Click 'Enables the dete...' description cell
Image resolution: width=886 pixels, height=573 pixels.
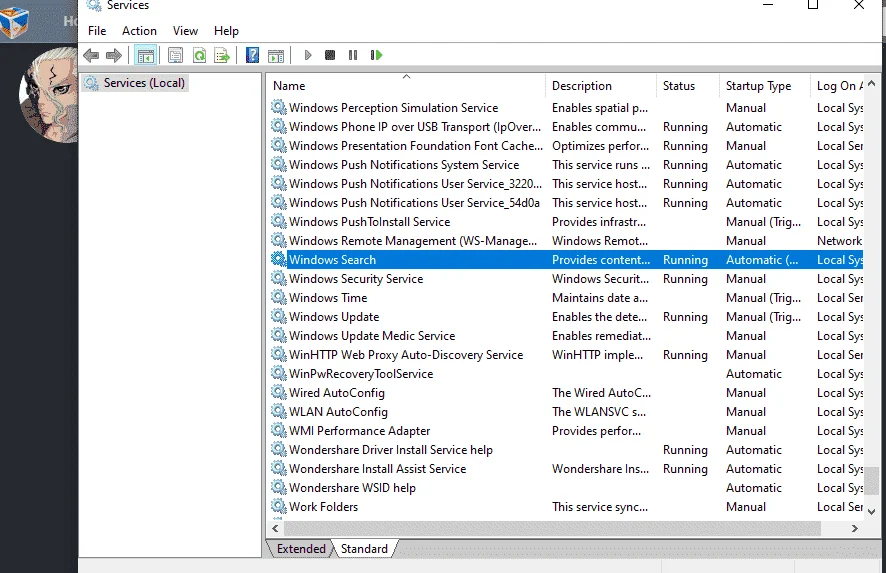[599, 316]
